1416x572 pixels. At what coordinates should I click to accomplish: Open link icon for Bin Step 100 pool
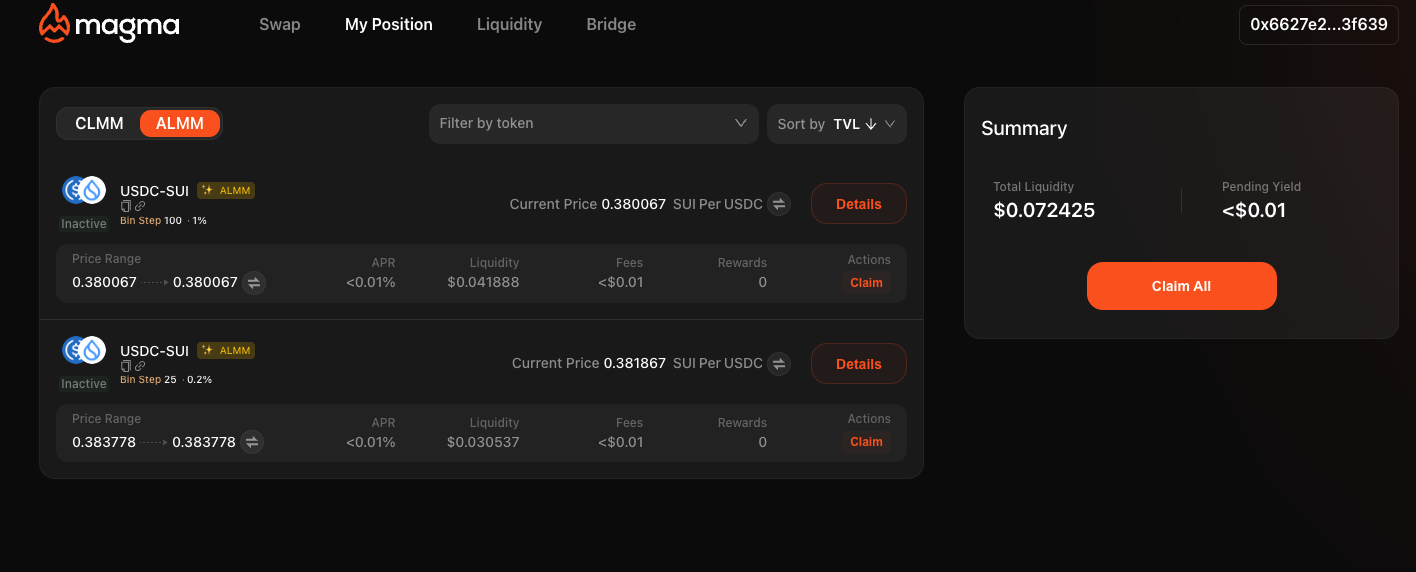pyautogui.click(x=140, y=206)
